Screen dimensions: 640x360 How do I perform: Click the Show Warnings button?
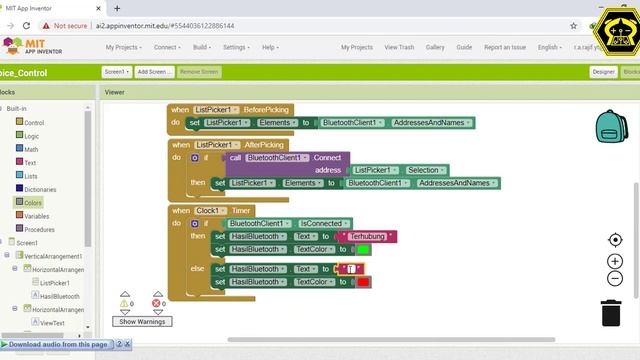[x=142, y=322]
